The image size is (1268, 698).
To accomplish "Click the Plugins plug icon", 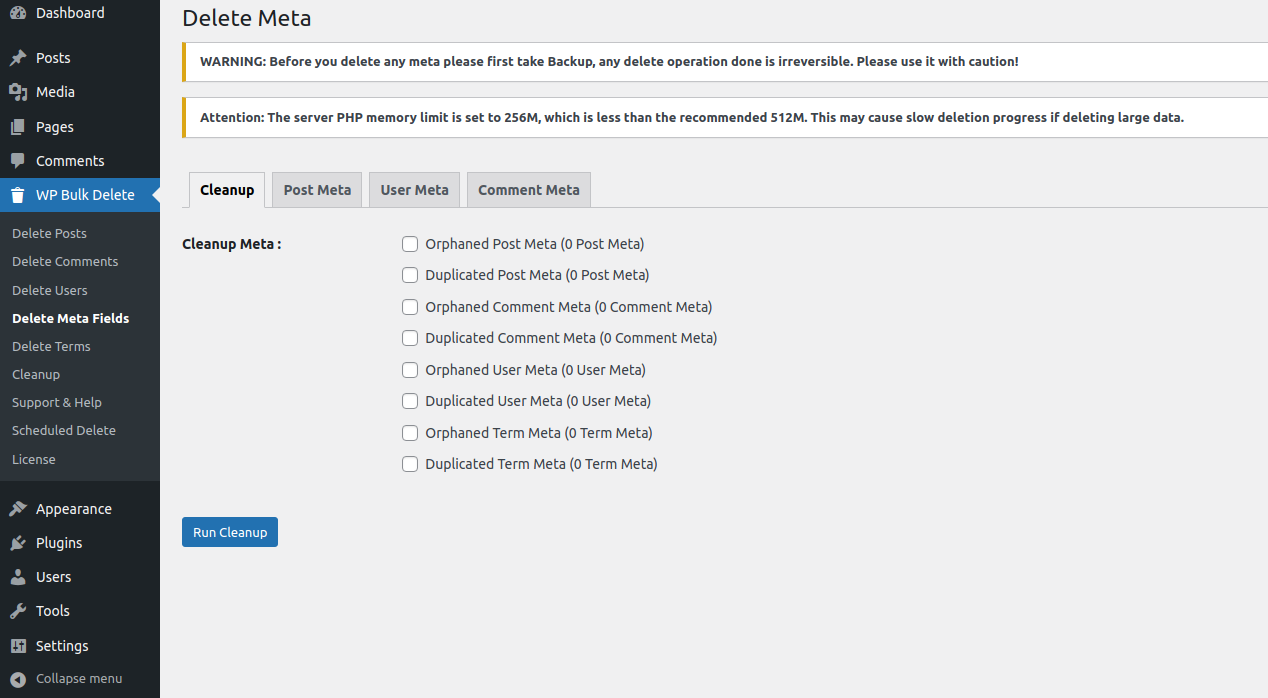I will [18, 543].
